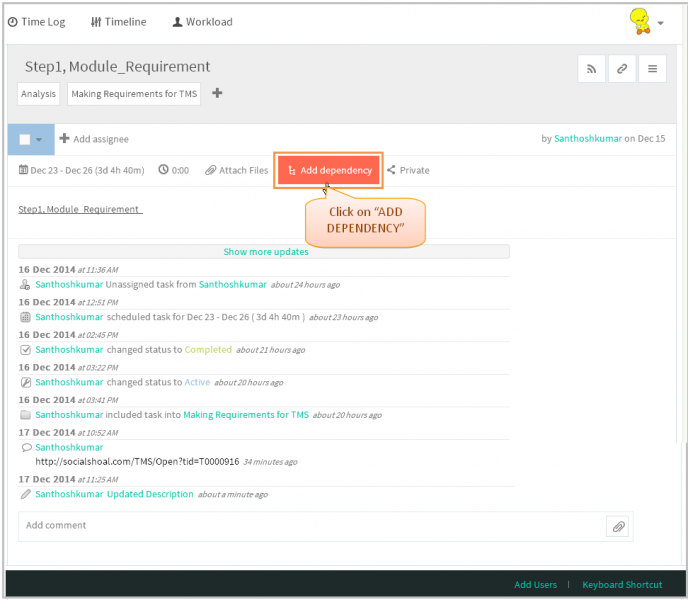688x600 pixels.
Task: Open Making Requirements for TMS tag
Action: (x=134, y=94)
